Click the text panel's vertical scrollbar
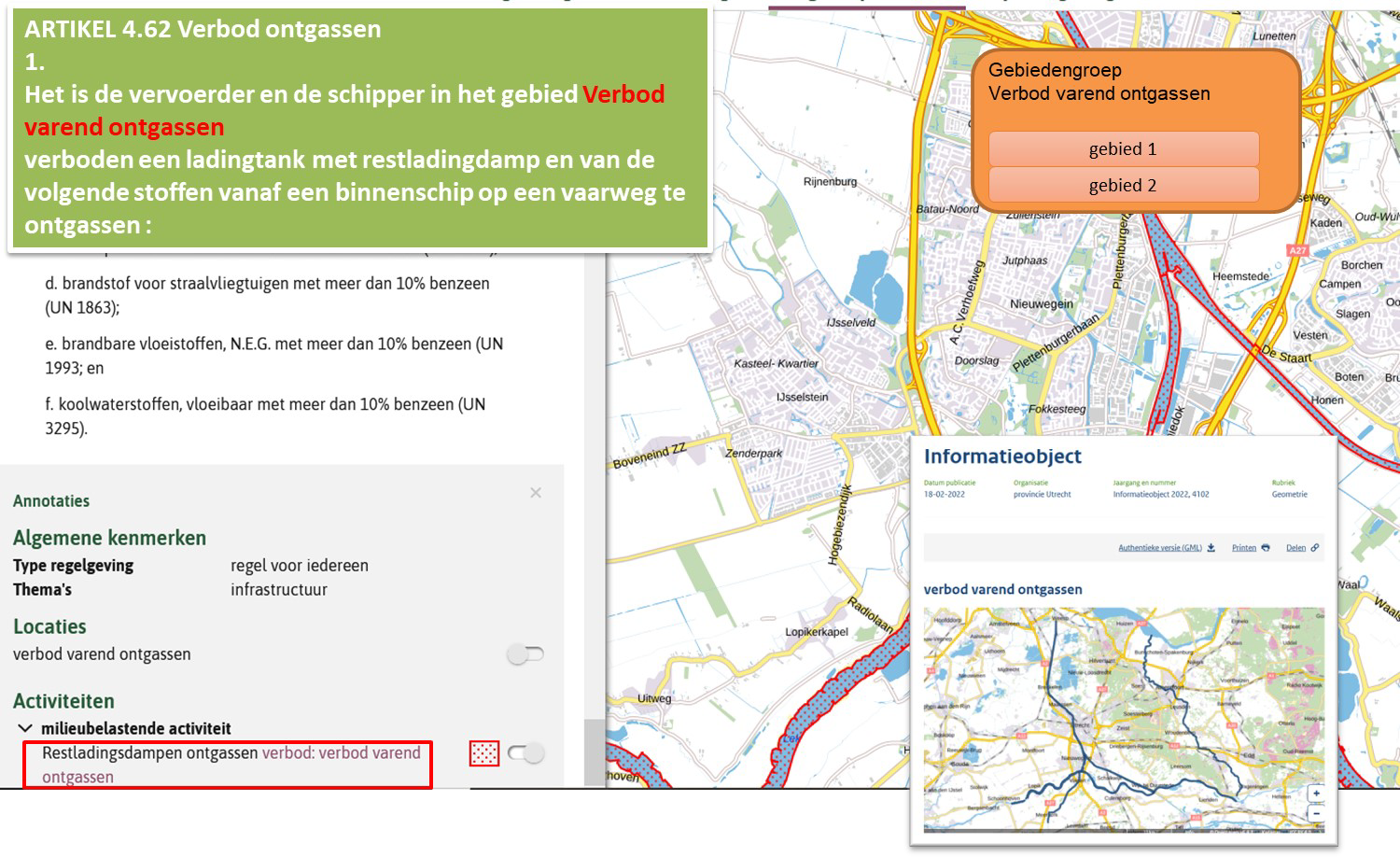The height and width of the screenshot is (857, 1400). coord(595,752)
